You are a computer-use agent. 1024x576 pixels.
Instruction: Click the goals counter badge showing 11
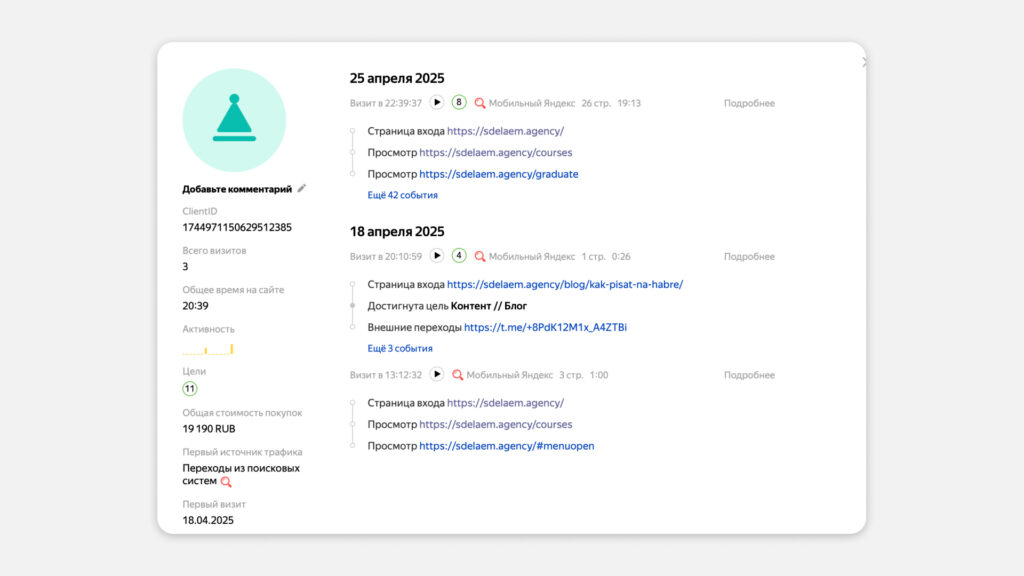(x=189, y=389)
